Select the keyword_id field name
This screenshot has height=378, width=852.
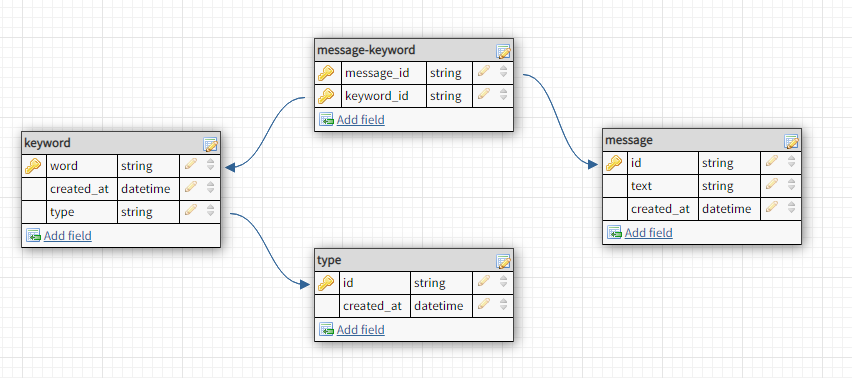pos(377,96)
